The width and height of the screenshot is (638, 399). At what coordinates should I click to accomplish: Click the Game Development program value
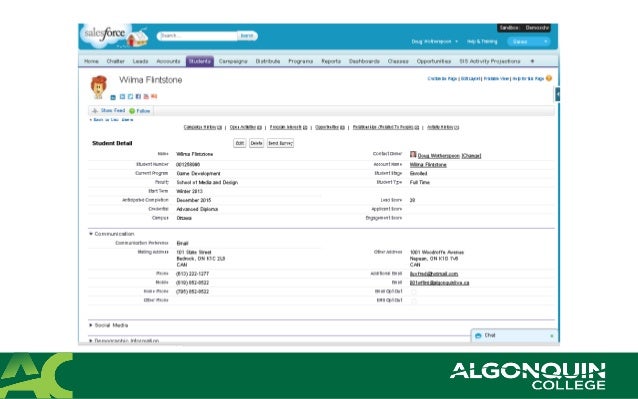tap(198, 174)
